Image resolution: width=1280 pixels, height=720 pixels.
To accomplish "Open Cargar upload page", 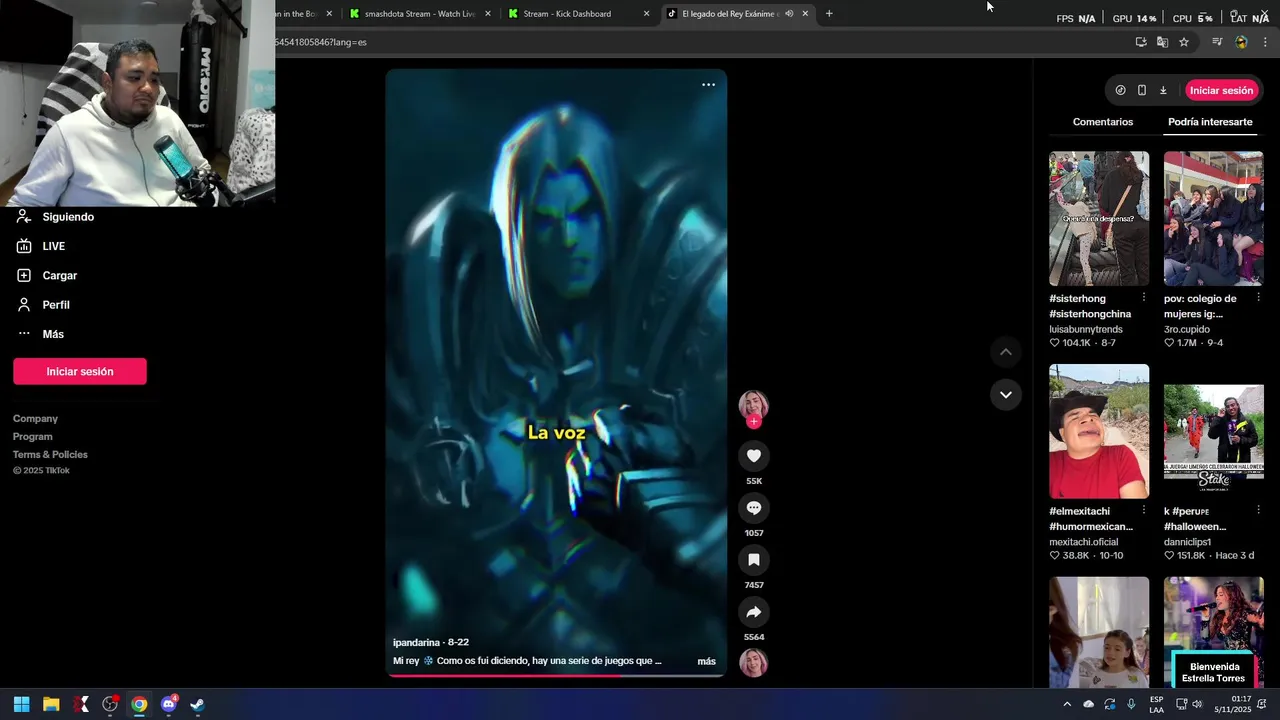I will (46, 275).
